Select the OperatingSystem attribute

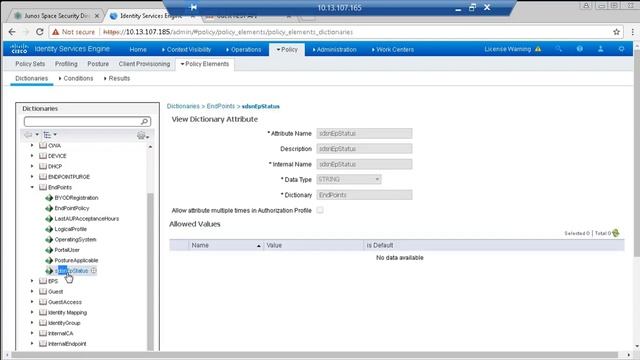tap(75, 240)
